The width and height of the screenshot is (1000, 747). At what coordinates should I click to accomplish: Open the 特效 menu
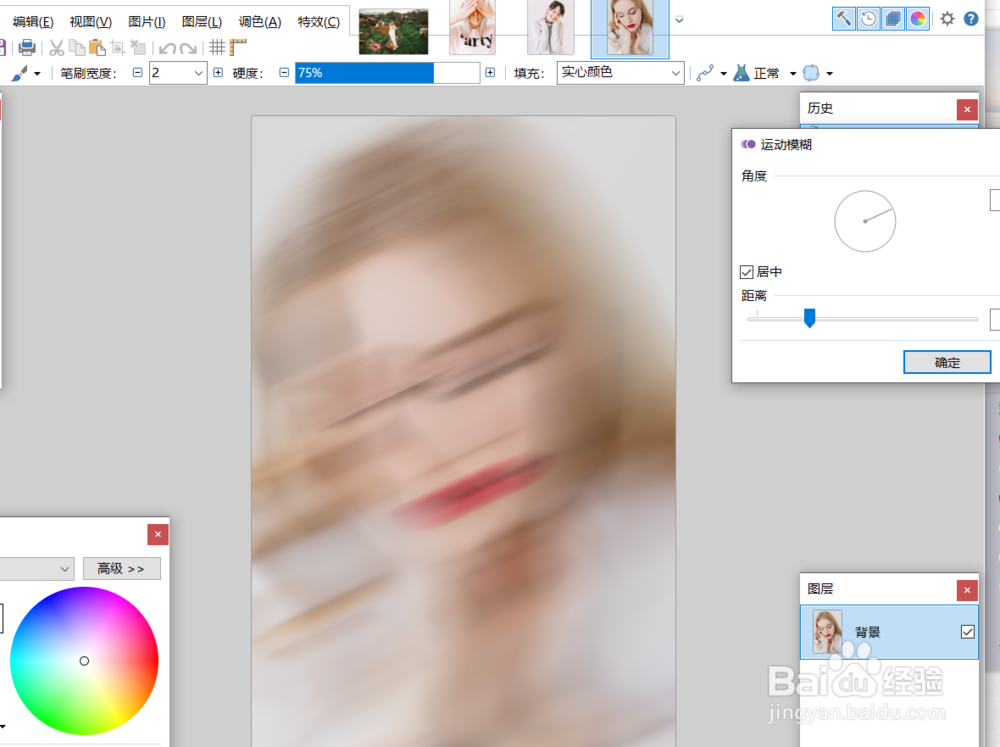click(318, 21)
